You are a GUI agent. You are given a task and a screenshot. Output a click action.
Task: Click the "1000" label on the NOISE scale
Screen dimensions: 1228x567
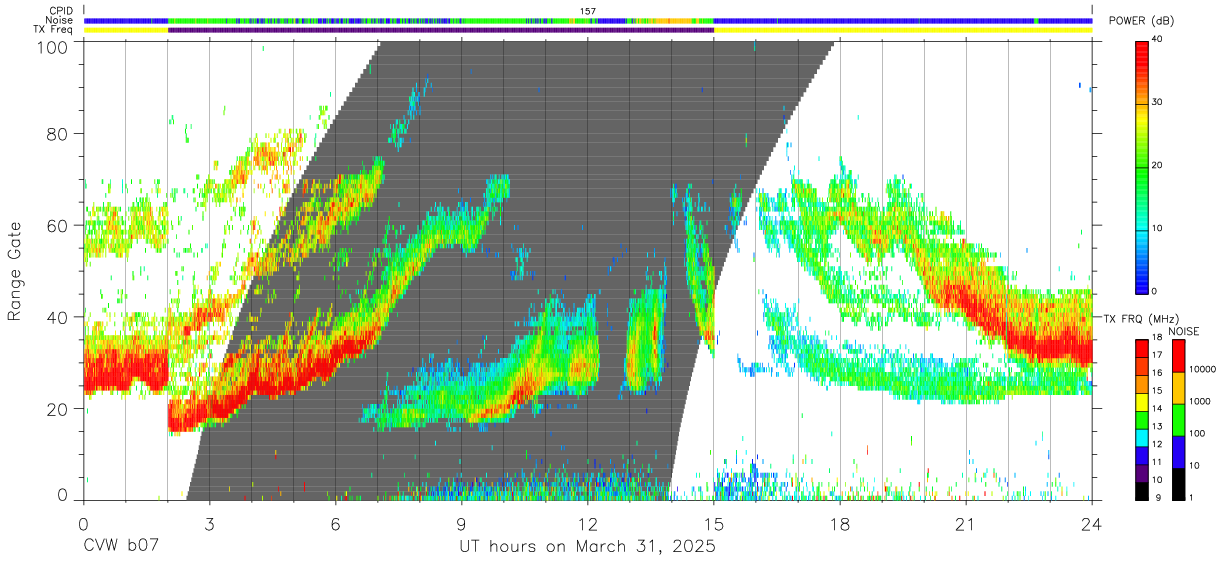click(1199, 402)
